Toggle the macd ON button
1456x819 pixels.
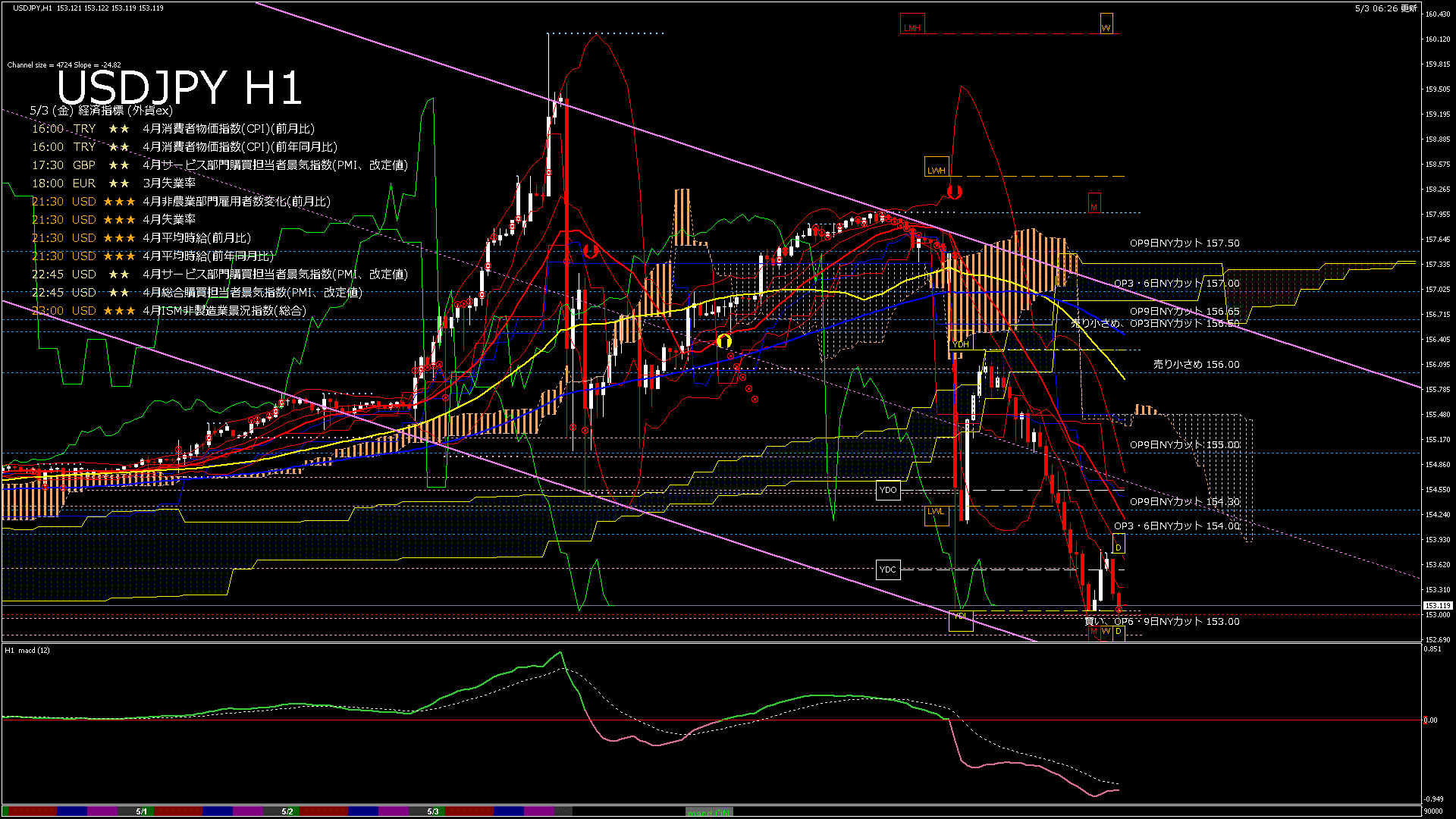click(709, 812)
